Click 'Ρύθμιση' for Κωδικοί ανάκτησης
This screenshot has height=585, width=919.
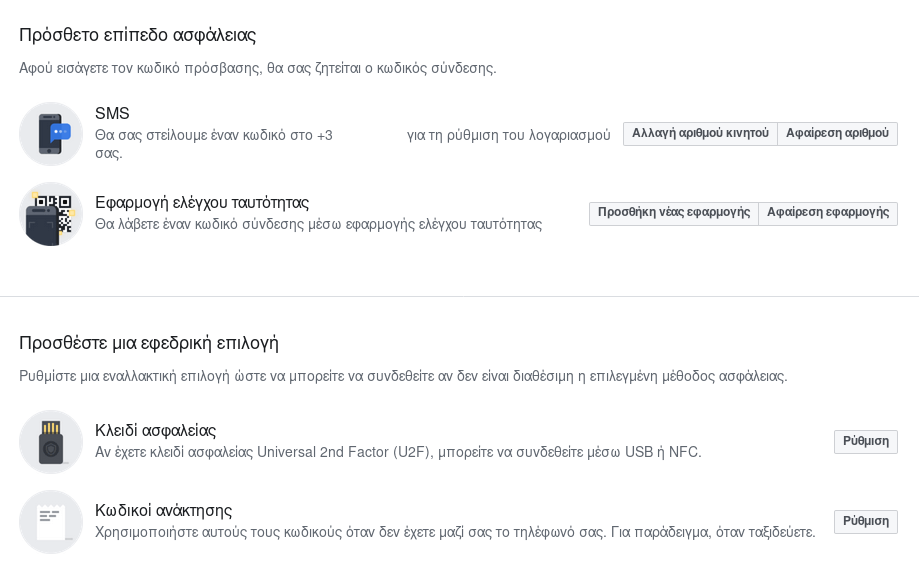click(866, 521)
